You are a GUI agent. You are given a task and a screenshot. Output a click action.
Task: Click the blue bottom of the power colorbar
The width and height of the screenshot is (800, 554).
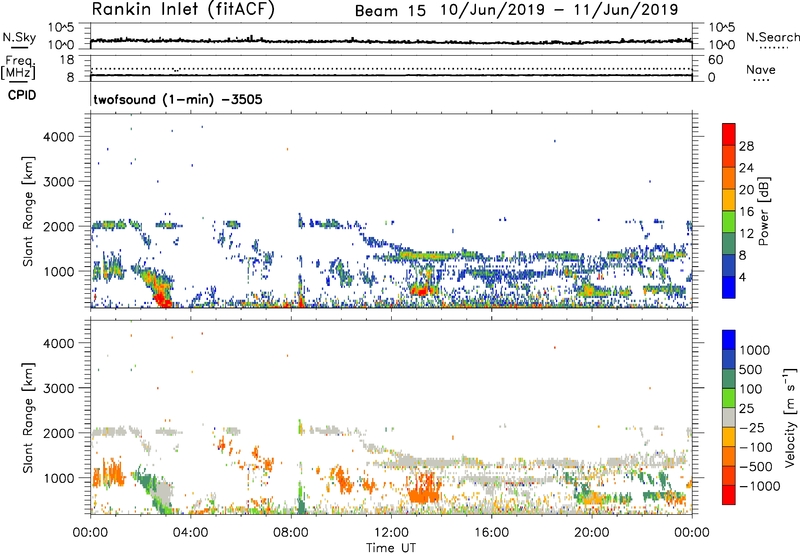point(729,287)
